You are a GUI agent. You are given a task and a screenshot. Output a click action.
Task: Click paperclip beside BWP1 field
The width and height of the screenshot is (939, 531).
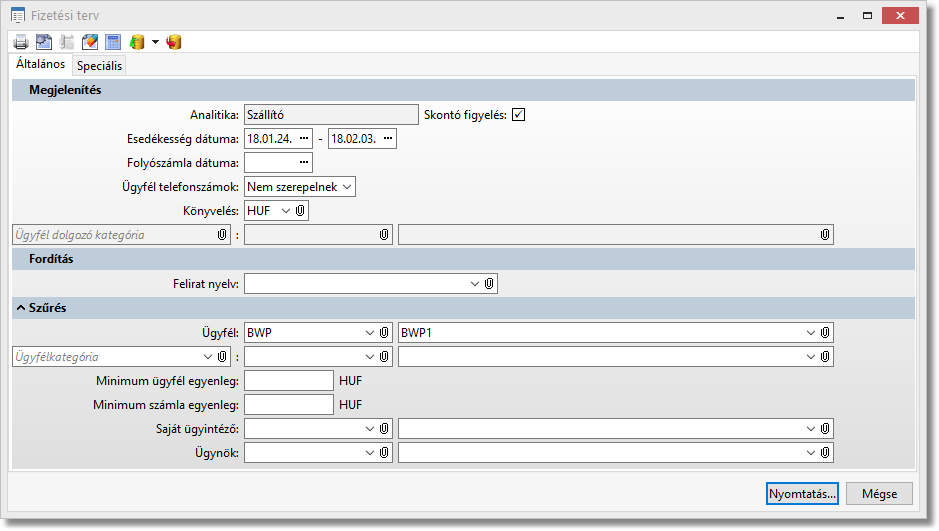pyautogui.click(x=825, y=333)
